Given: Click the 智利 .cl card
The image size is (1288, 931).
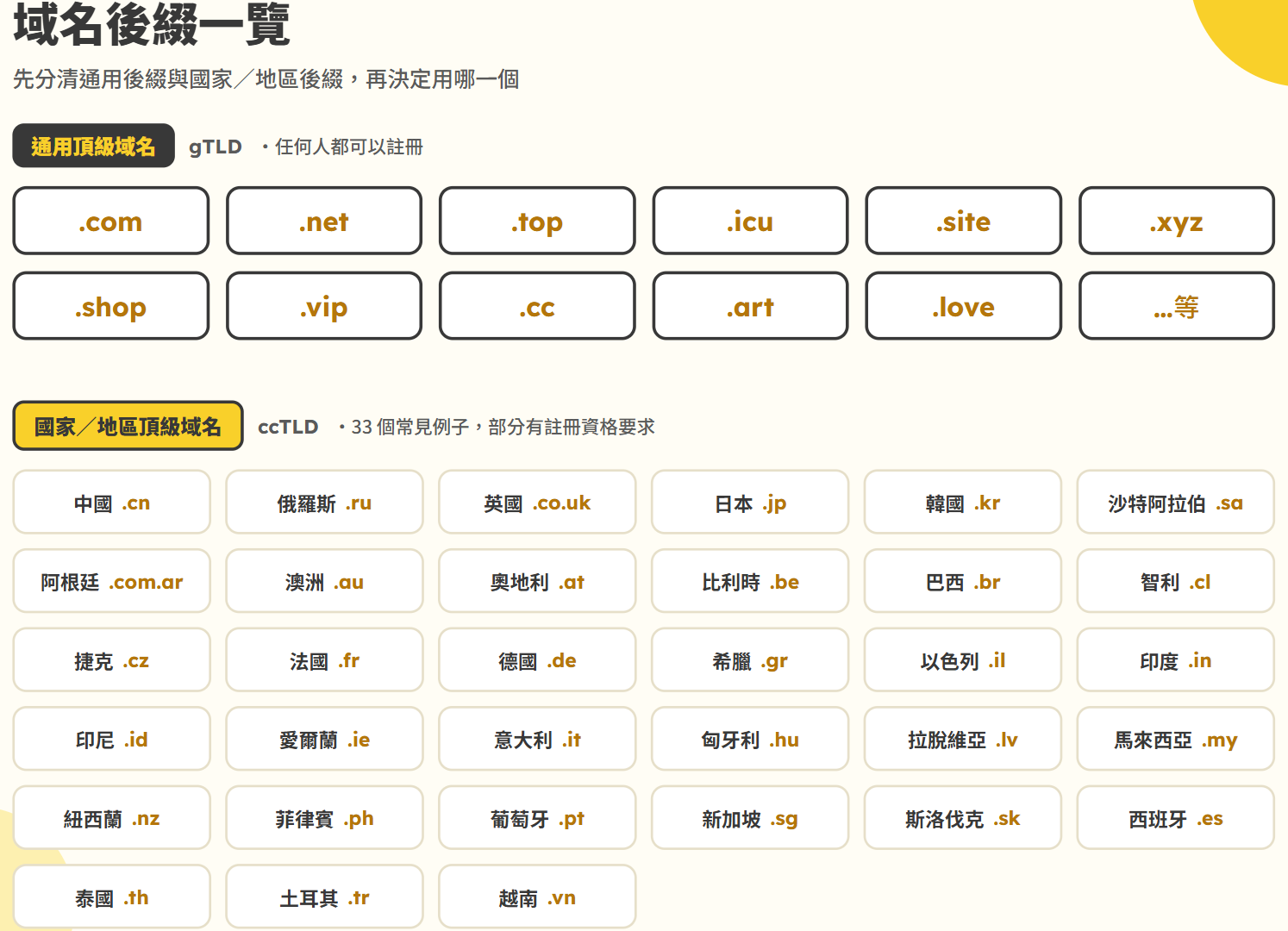Looking at the screenshot, I should tap(1176, 581).
